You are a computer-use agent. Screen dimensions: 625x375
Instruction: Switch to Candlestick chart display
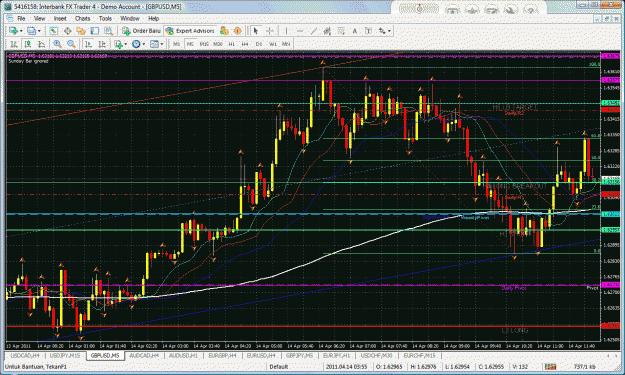tap(28, 44)
